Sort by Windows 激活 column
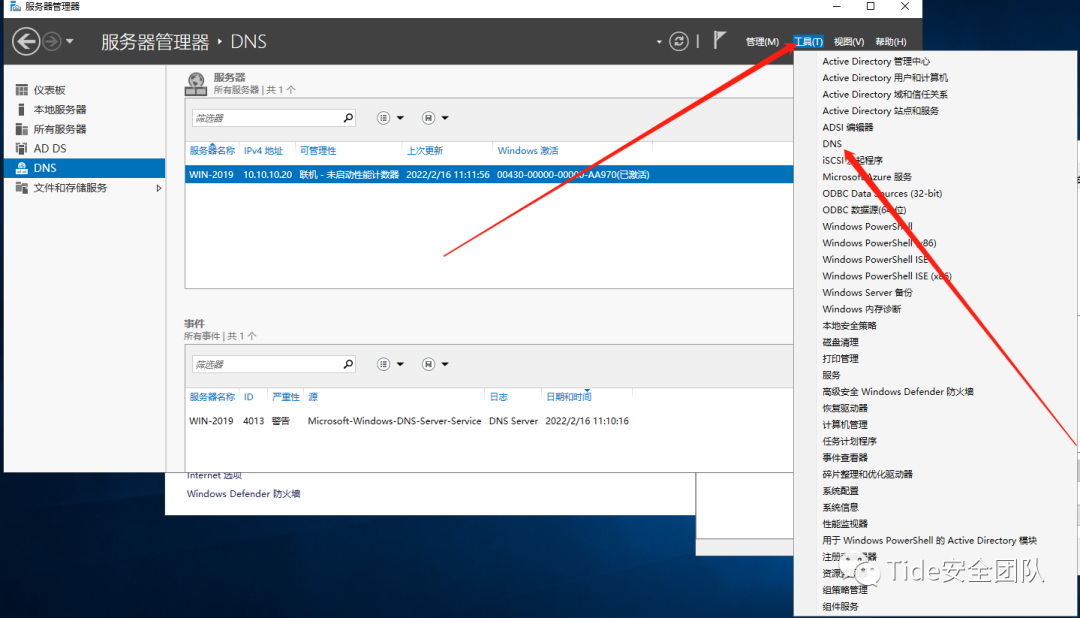The height and width of the screenshot is (618, 1080). [x=528, y=151]
